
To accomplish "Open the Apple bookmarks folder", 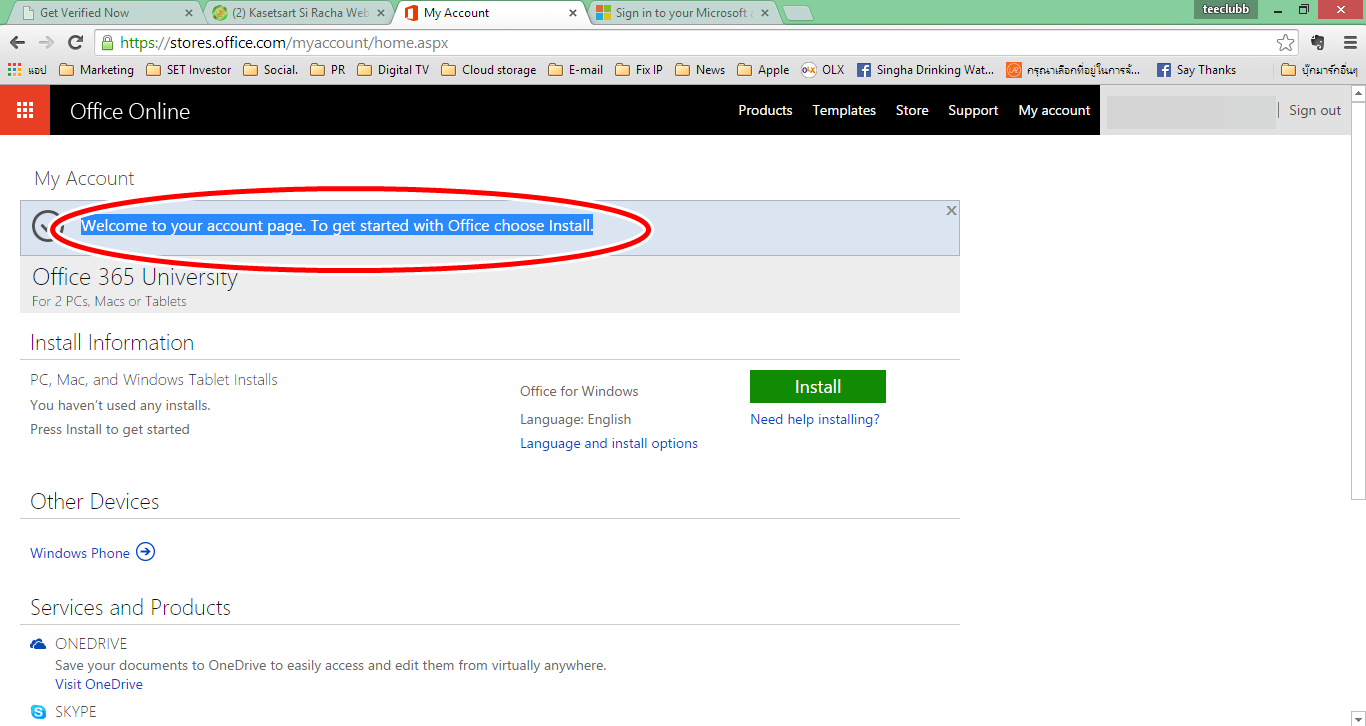I will coord(763,70).
